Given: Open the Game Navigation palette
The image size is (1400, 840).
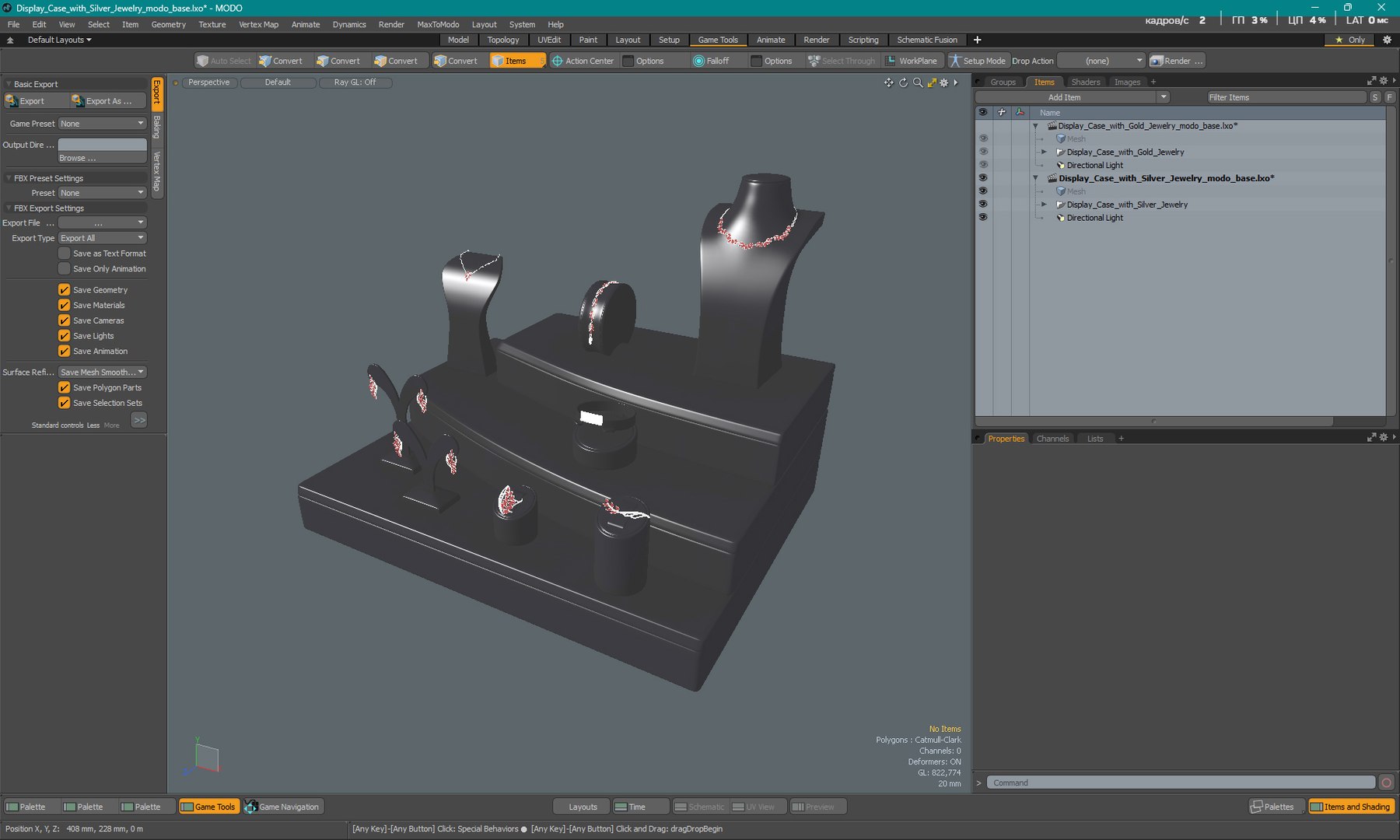Looking at the screenshot, I should tap(283, 807).
